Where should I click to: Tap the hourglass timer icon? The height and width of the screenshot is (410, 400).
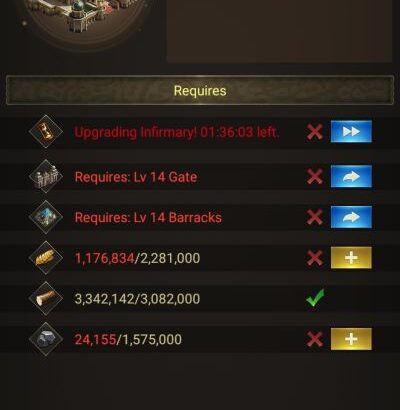pos(46,132)
